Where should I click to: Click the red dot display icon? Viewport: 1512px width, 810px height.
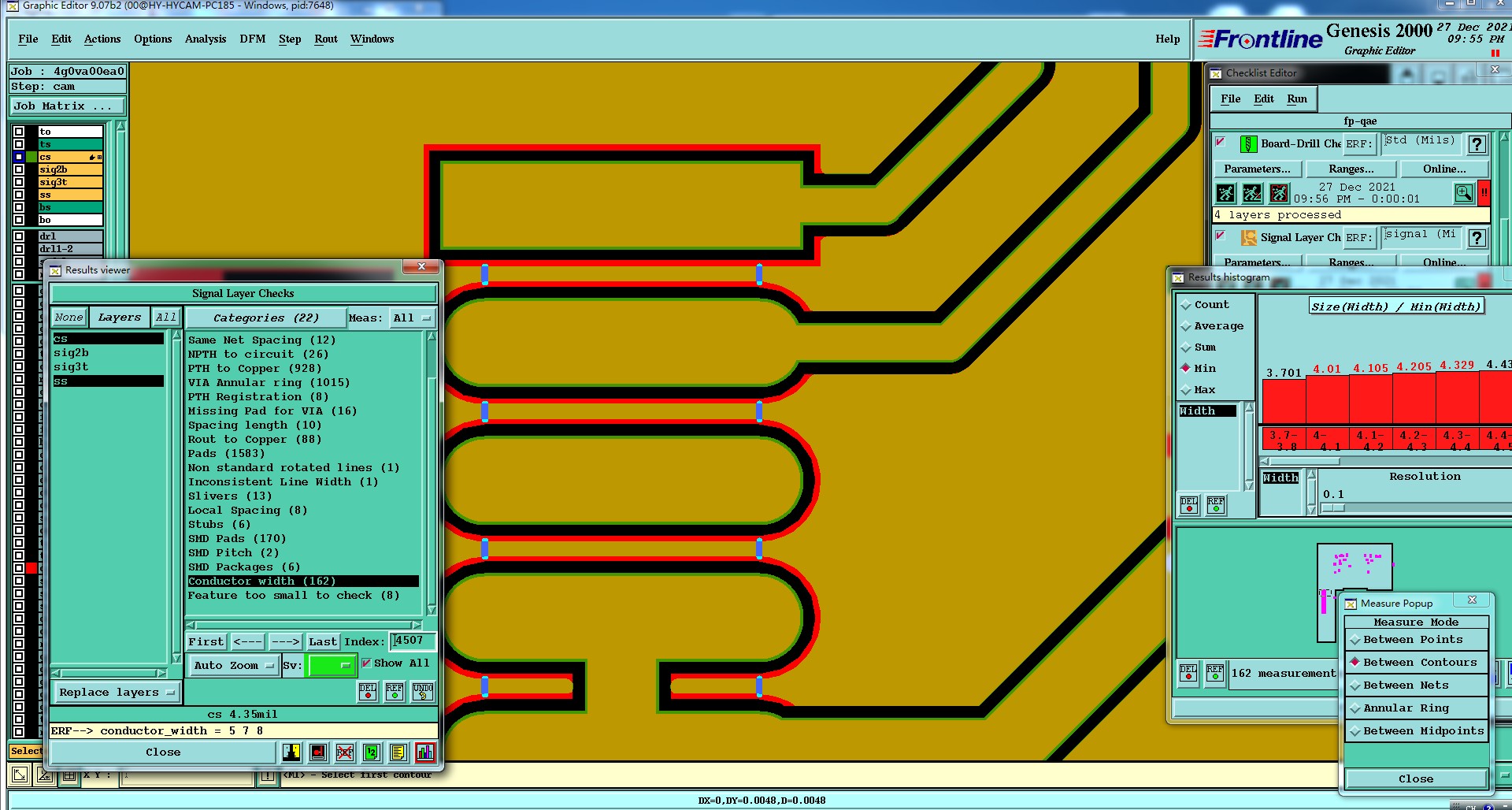coord(318,752)
